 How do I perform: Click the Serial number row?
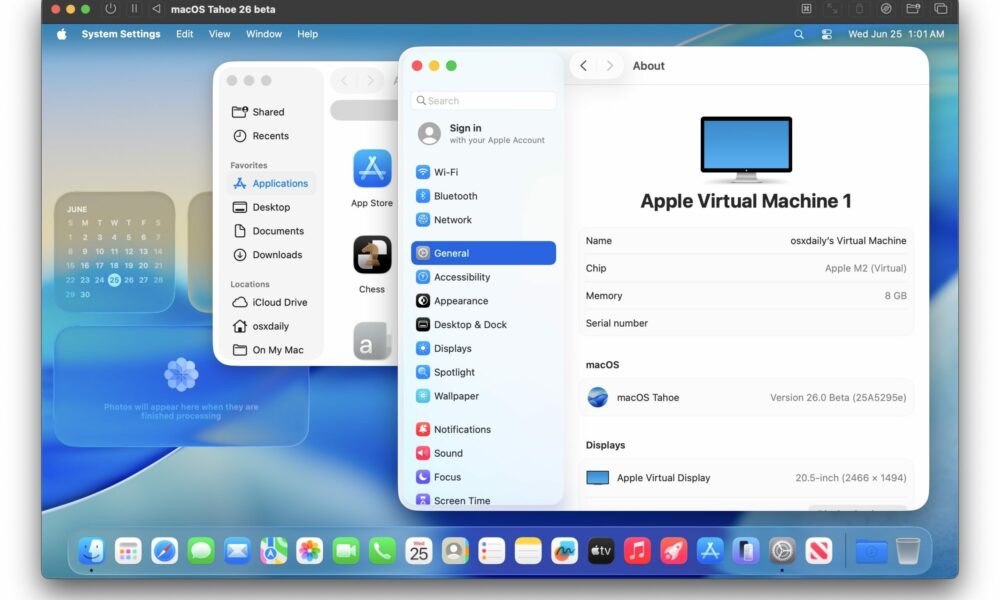point(746,323)
